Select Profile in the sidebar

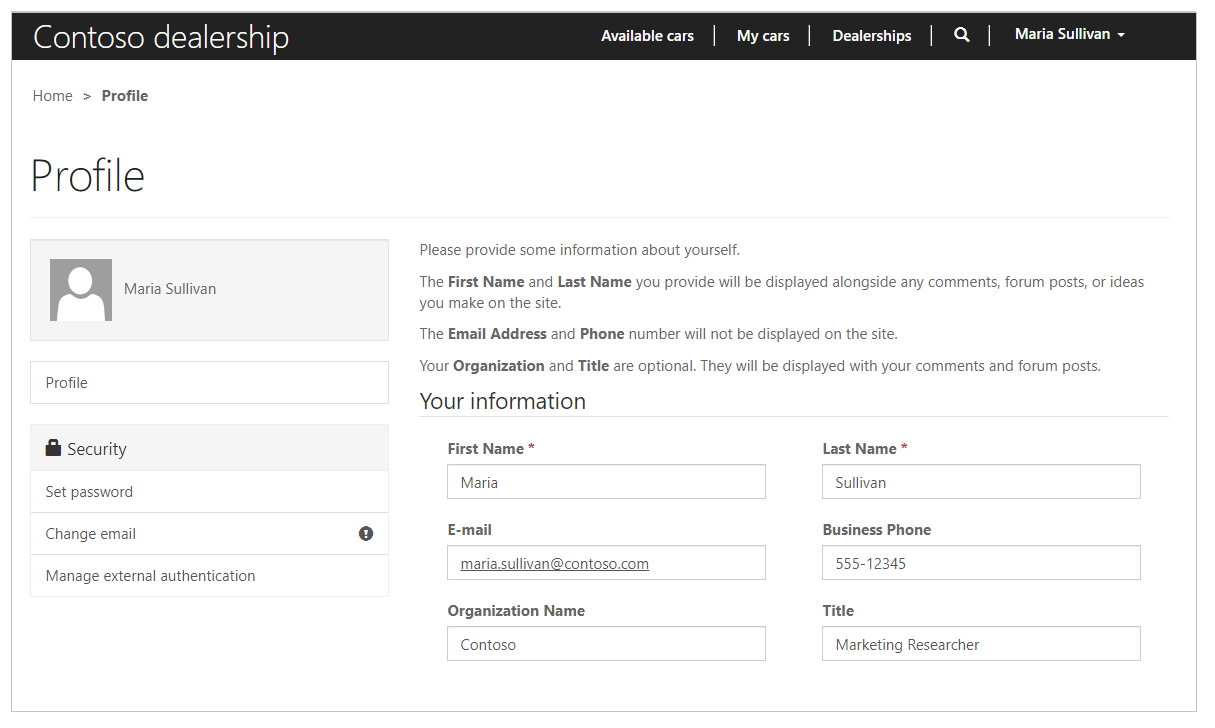[209, 383]
